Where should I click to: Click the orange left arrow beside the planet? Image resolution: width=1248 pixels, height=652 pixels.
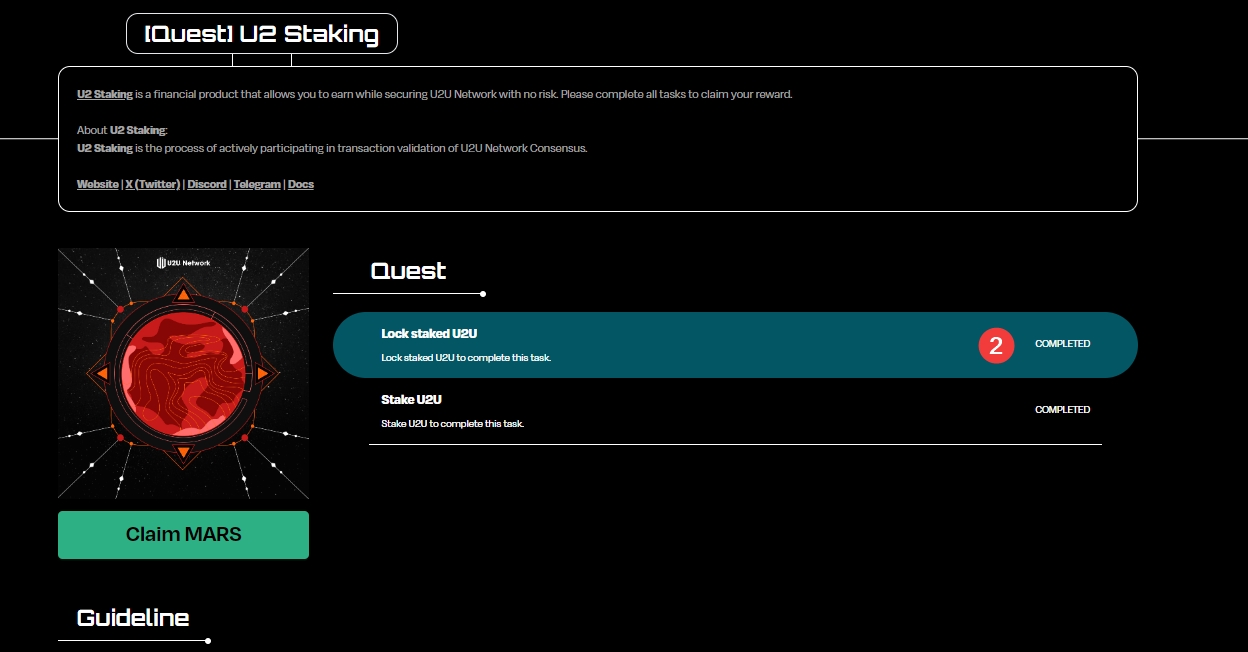tap(103, 373)
